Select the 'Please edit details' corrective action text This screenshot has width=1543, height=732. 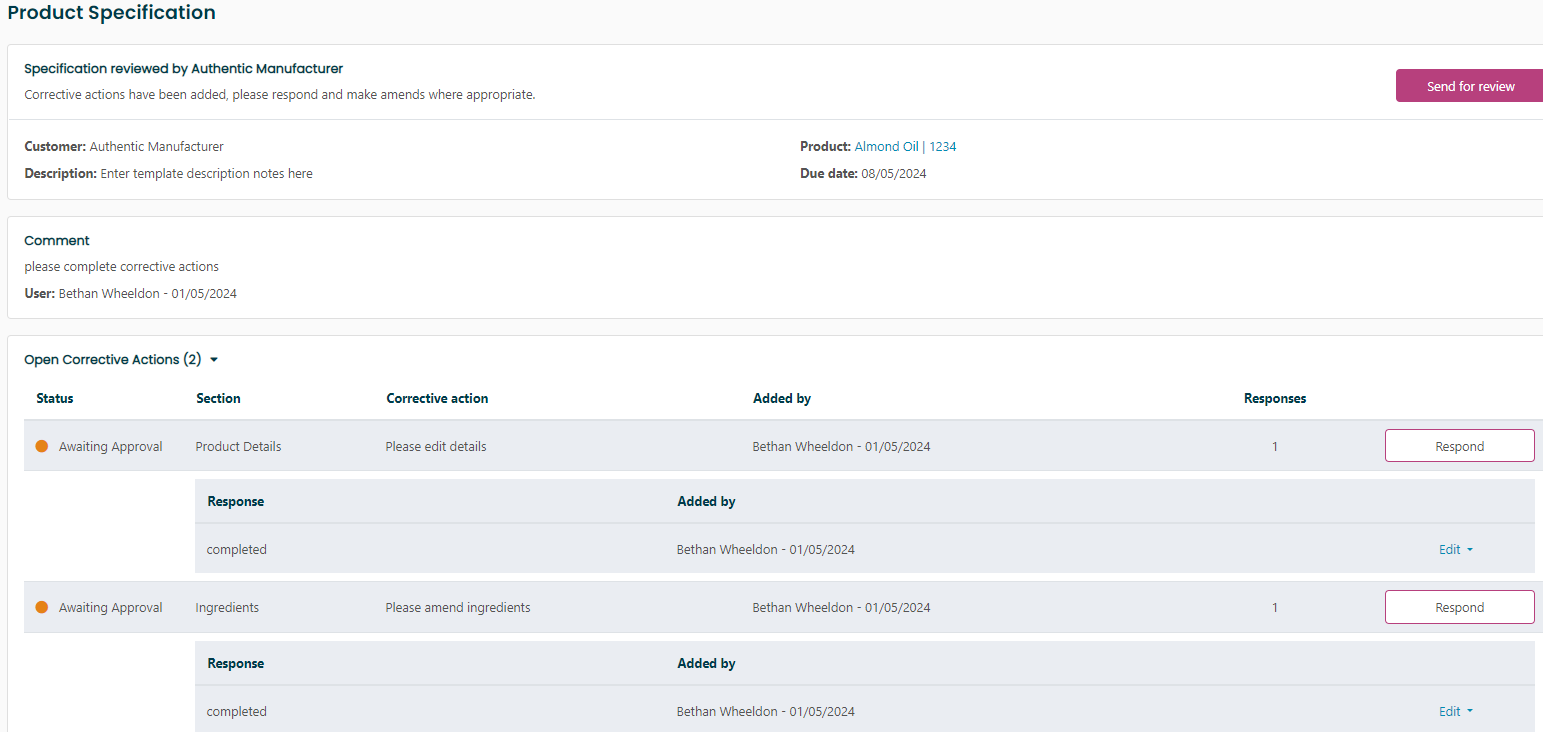pyautogui.click(x=436, y=447)
